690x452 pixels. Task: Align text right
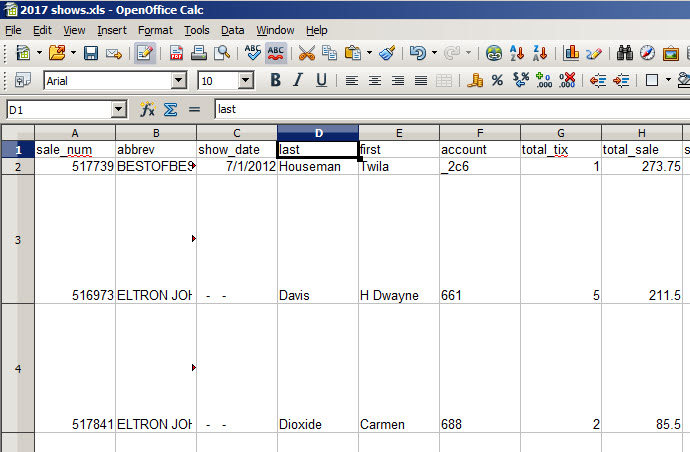(398, 81)
